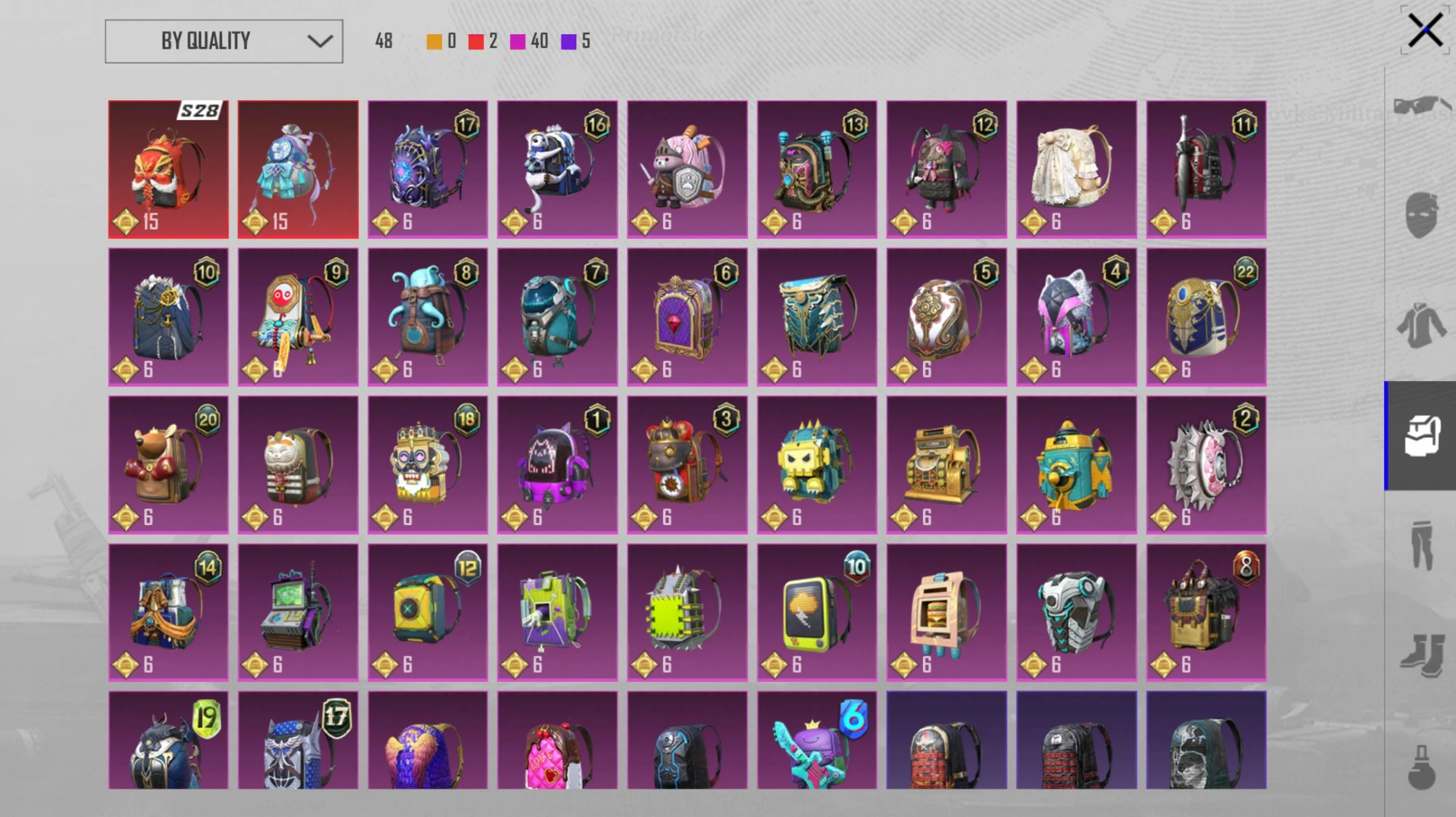
Task: Pick the burger vending backpack
Action: tap(947, 612)
